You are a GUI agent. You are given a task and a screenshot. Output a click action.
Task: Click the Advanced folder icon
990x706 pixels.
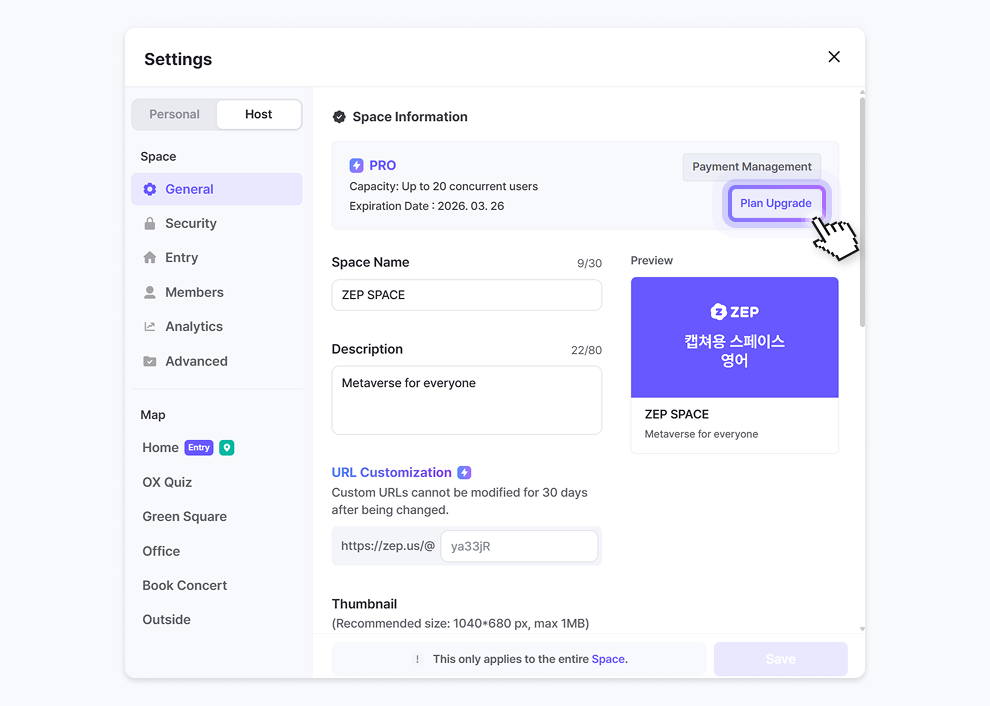(150, 361)
